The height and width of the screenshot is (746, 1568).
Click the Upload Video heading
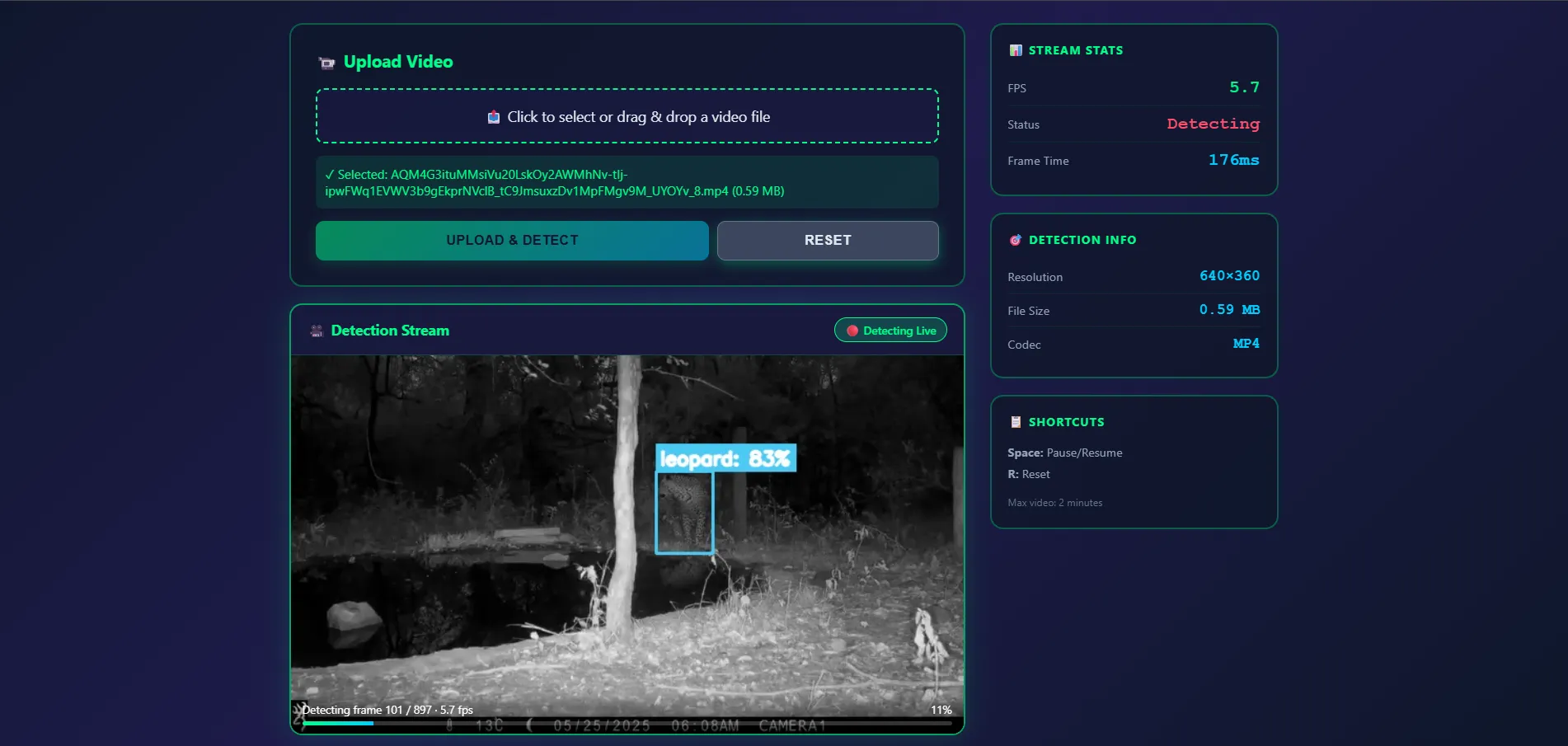(x=398, y=62)
